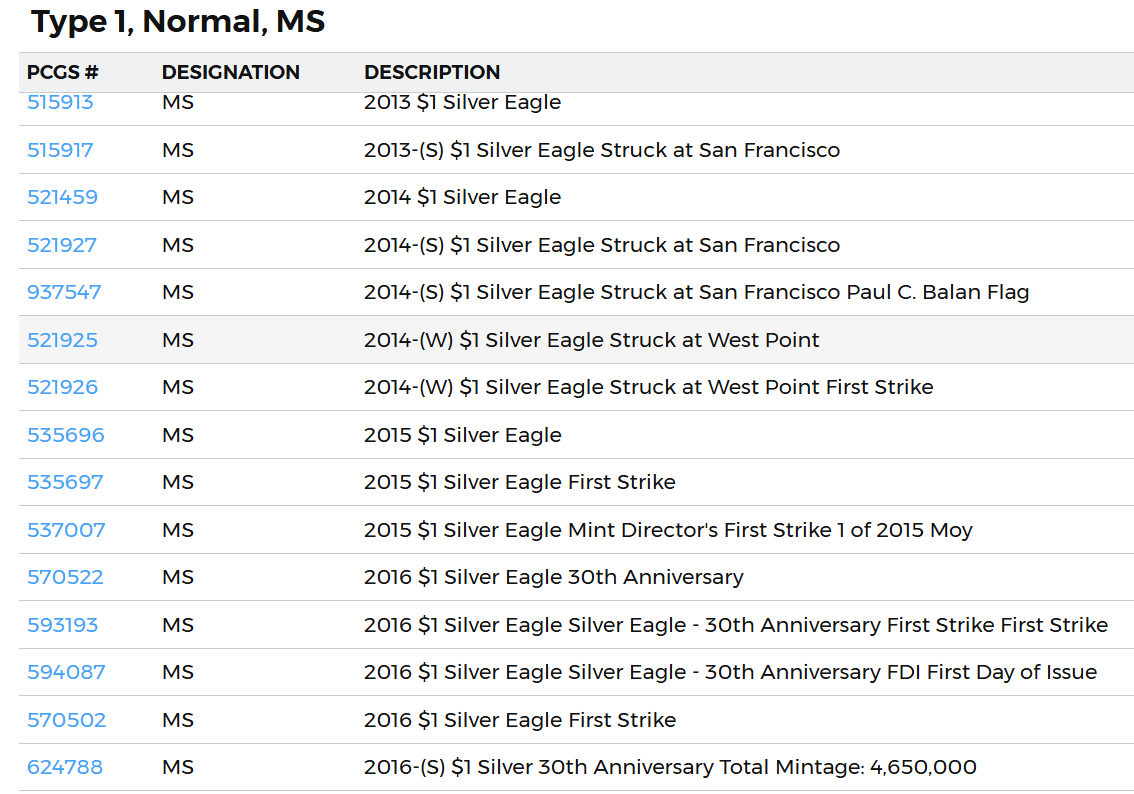Click the DESCRIPTION column header
Screen dimensions: 1134x794
tap(432, 73)
